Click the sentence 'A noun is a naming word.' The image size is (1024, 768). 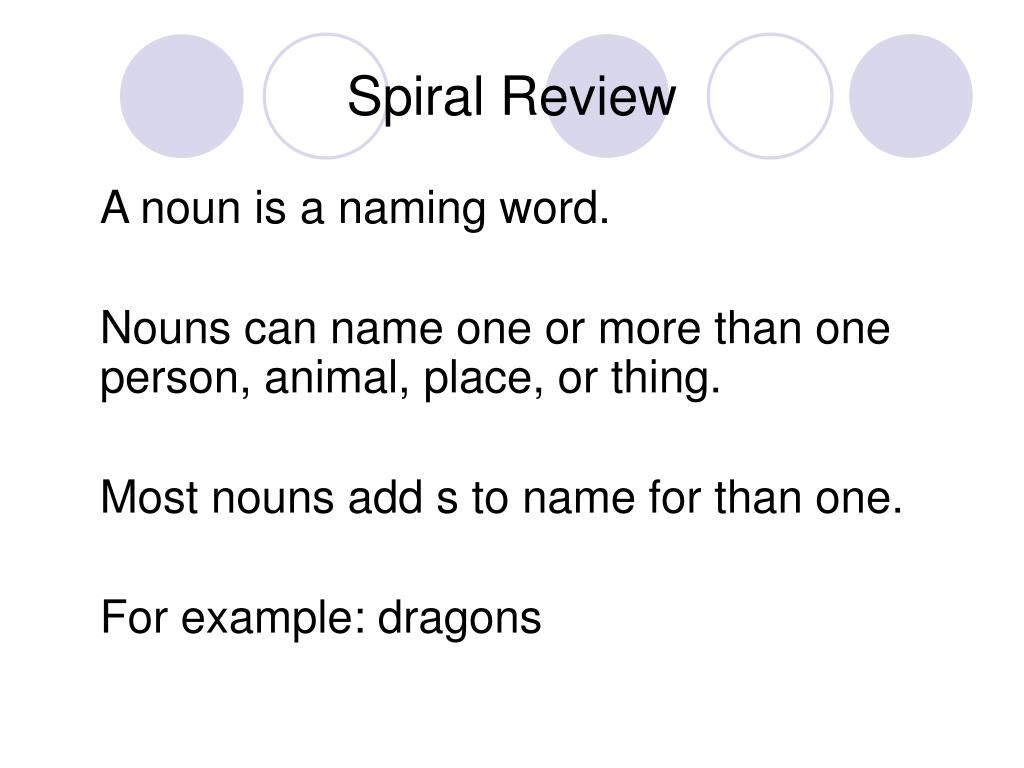[x=355, y=209]
